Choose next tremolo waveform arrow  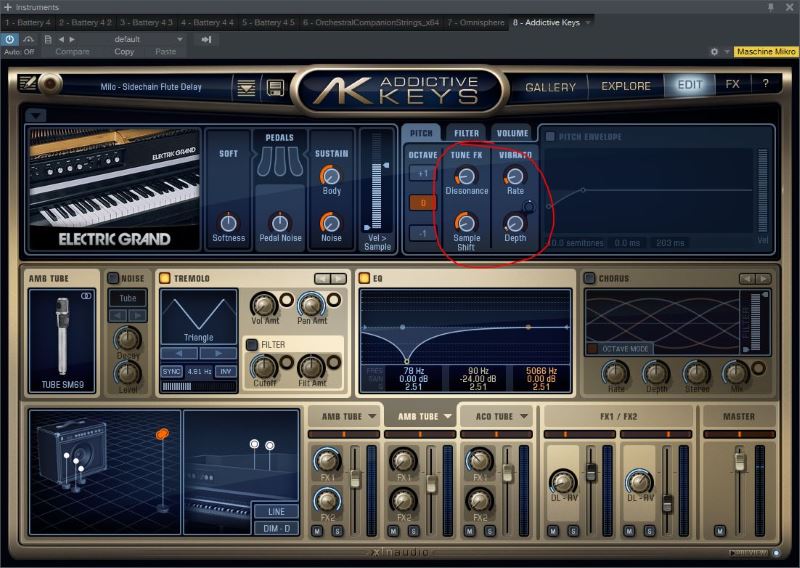[218, 353]
